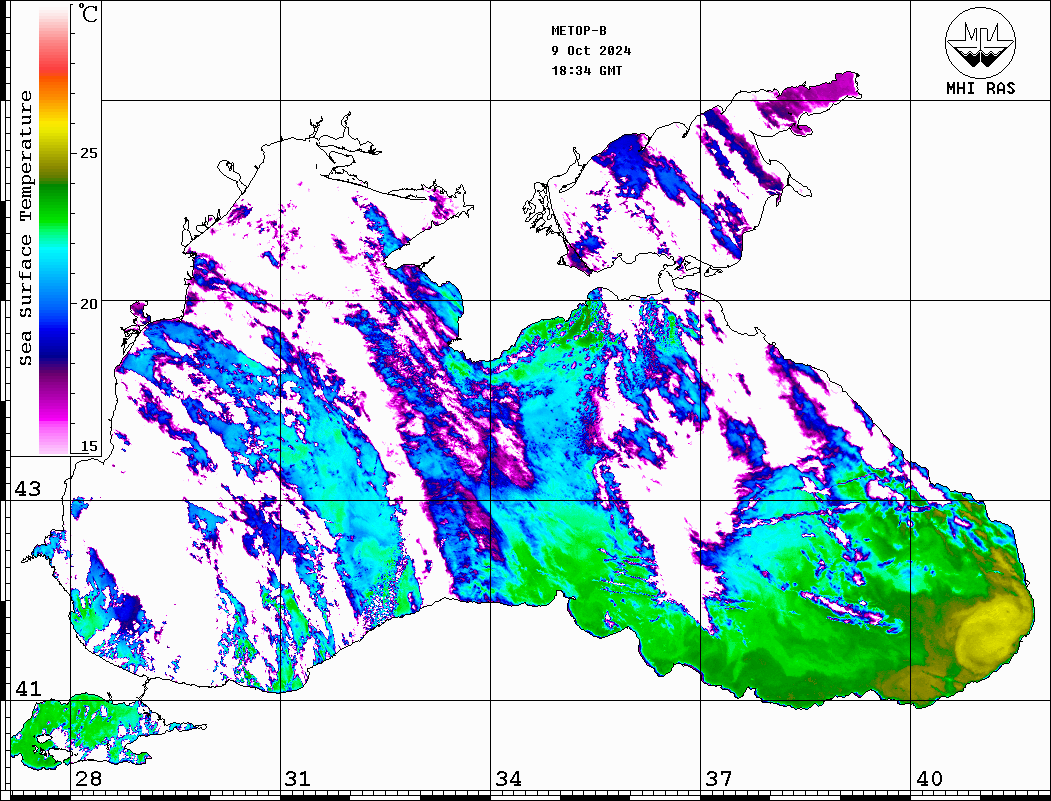Click the time '18:34 GMT'

587,70
